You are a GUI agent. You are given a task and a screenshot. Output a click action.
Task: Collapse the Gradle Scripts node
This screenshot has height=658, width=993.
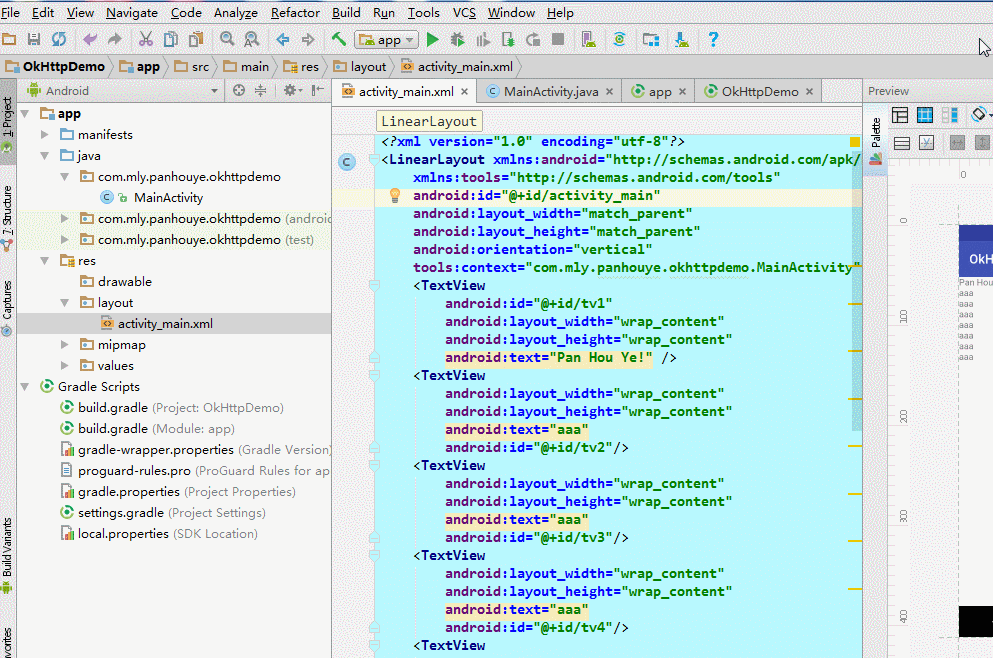coord(24,387)
